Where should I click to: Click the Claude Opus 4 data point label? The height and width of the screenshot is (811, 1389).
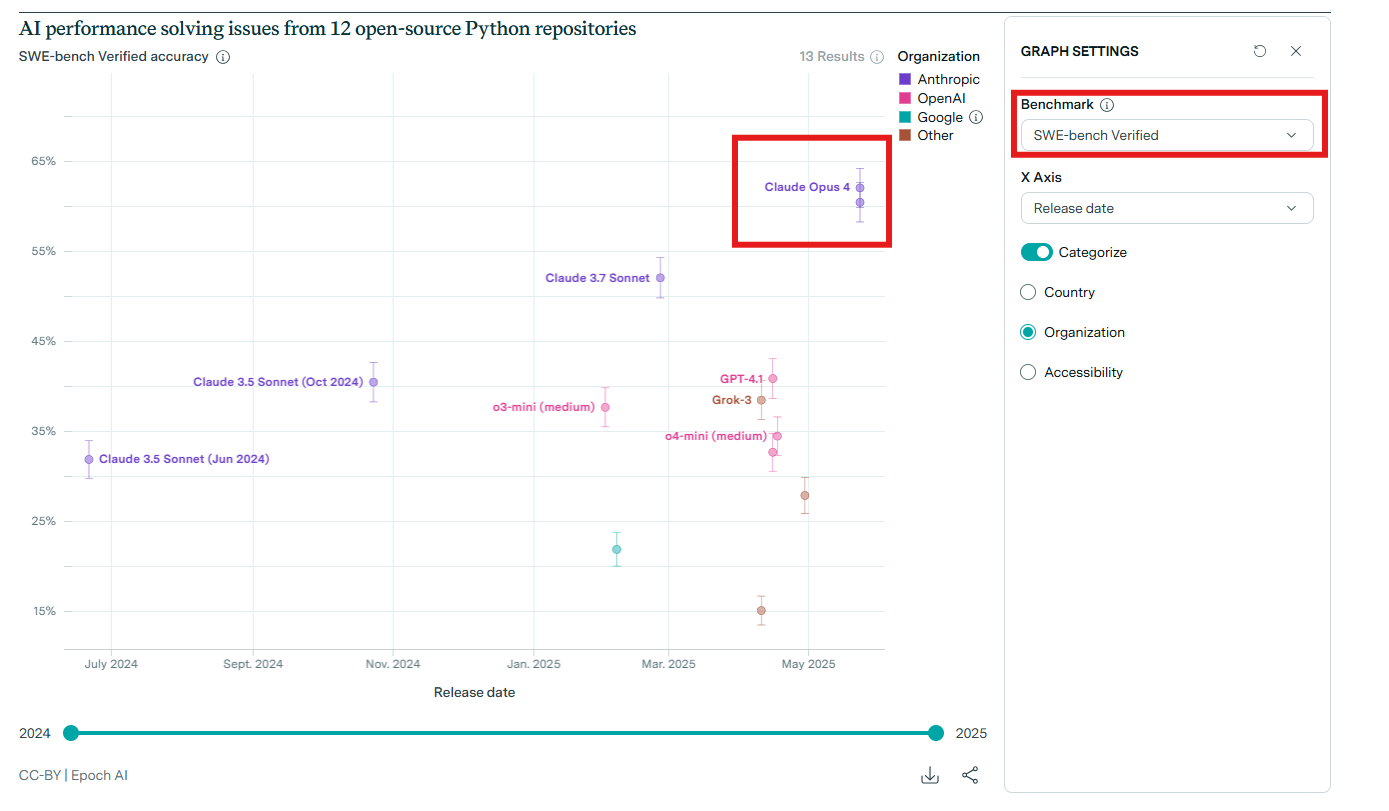(x=807, y=187)
